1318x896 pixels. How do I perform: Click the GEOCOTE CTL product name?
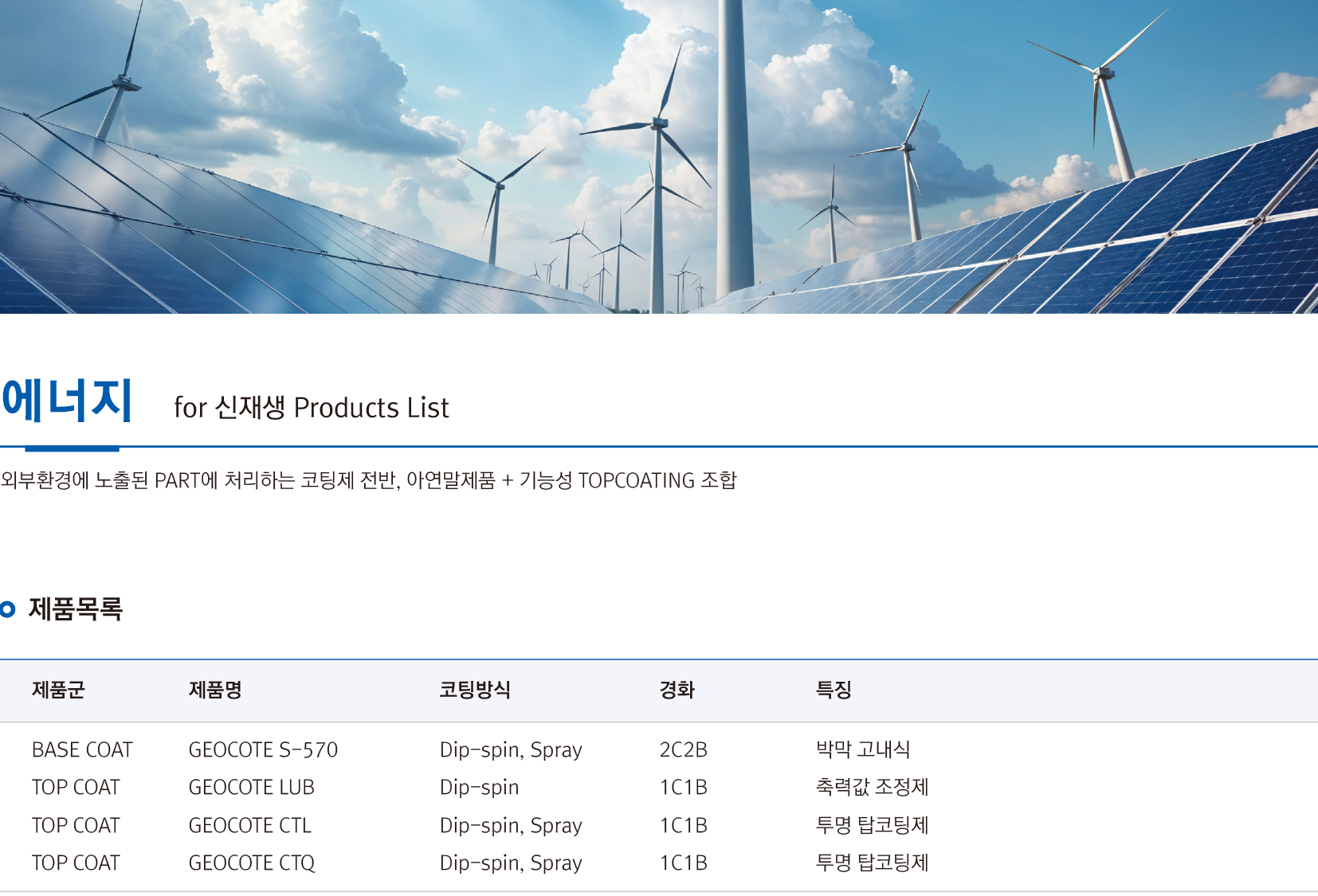(250, 825)
